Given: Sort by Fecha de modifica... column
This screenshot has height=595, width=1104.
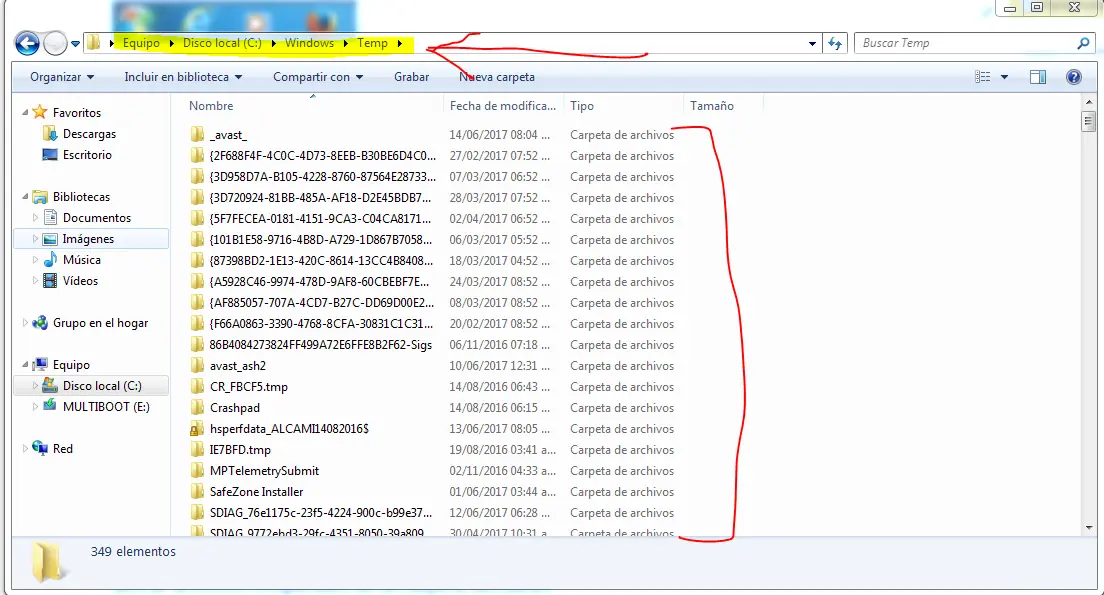Looking at the screenshot, I should [503, 106].
